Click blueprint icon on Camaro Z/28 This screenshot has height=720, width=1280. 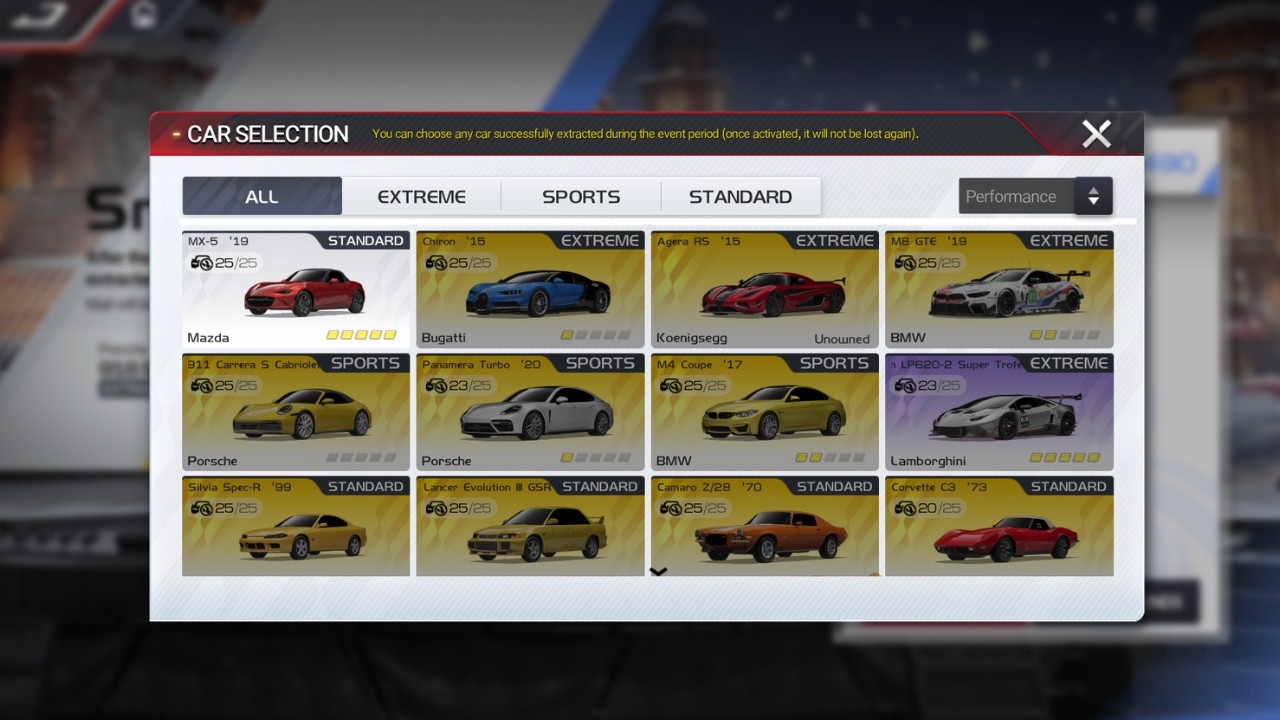670,508
